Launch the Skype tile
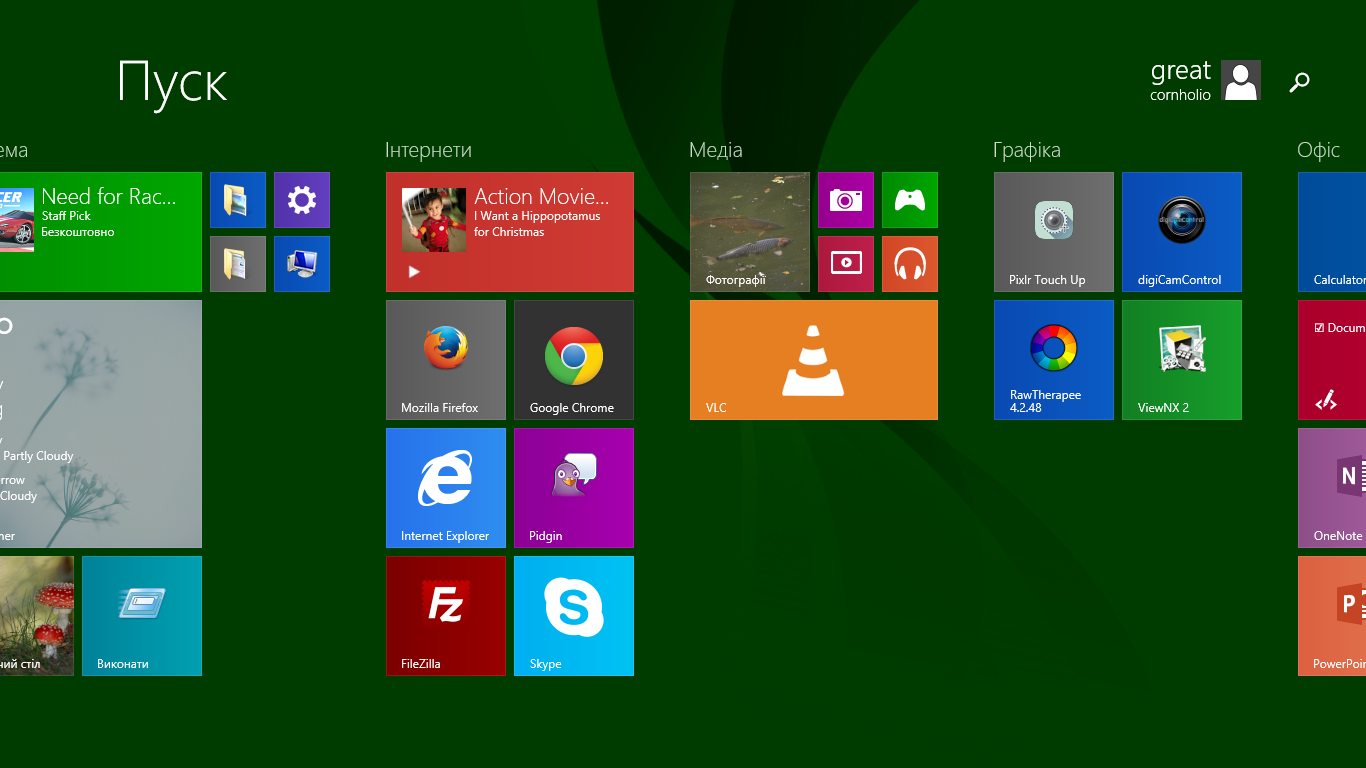The height and width of the screenshot is (768, 1366). [x=574, y=616]
